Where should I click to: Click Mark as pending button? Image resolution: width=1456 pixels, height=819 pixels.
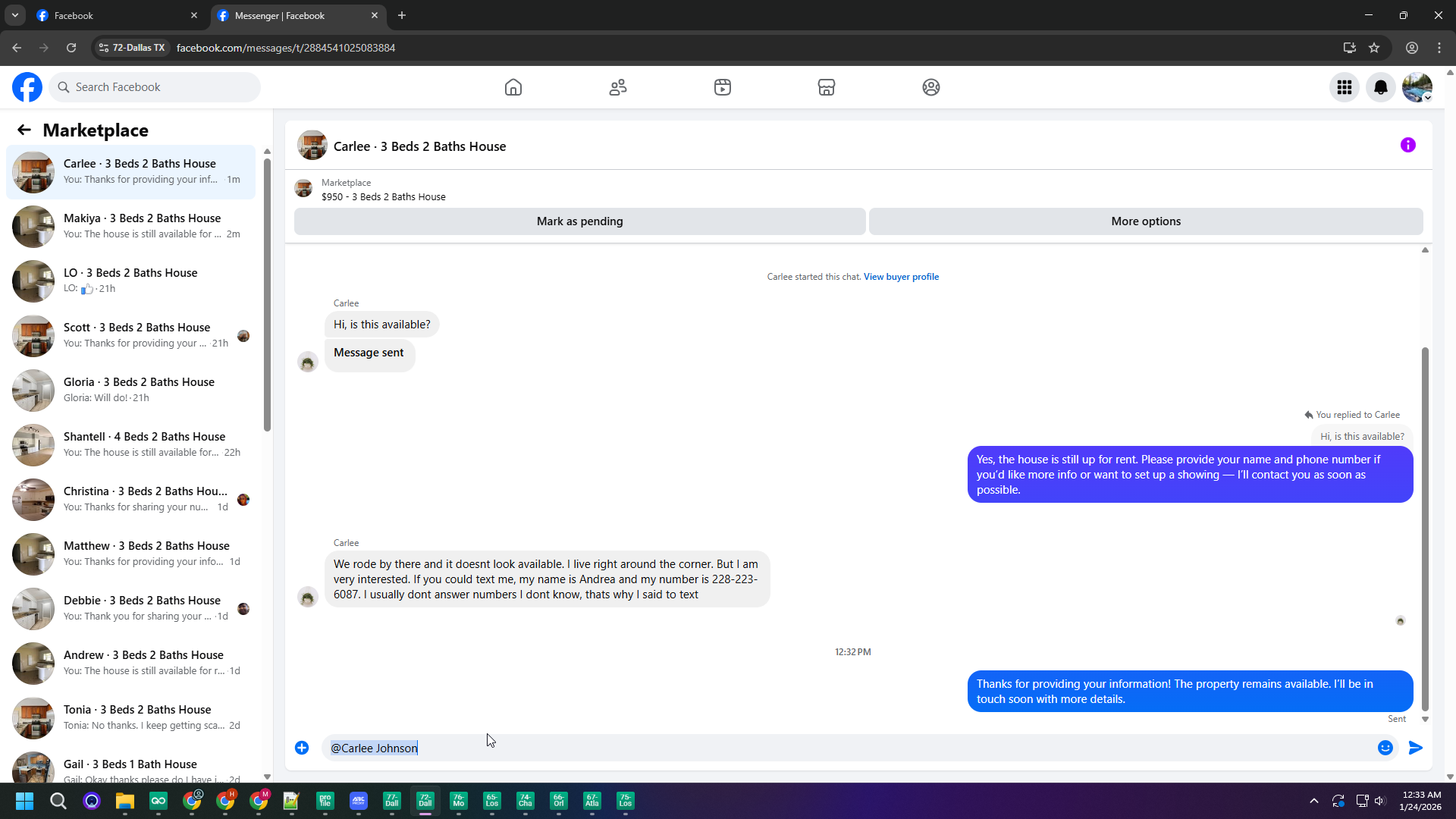579,221
